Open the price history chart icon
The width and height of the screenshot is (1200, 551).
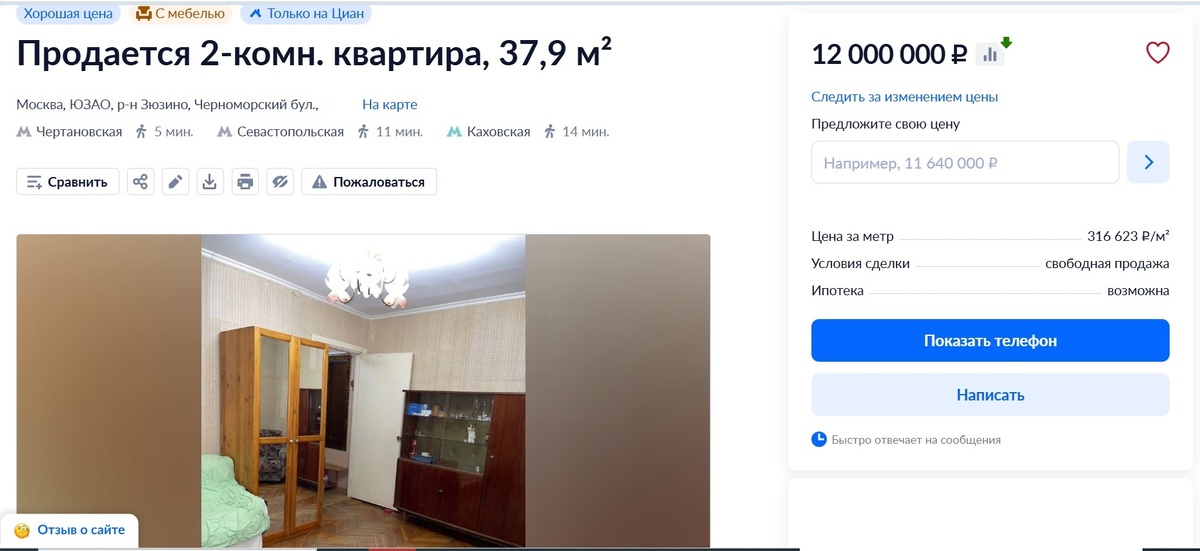tap(992, 53)
